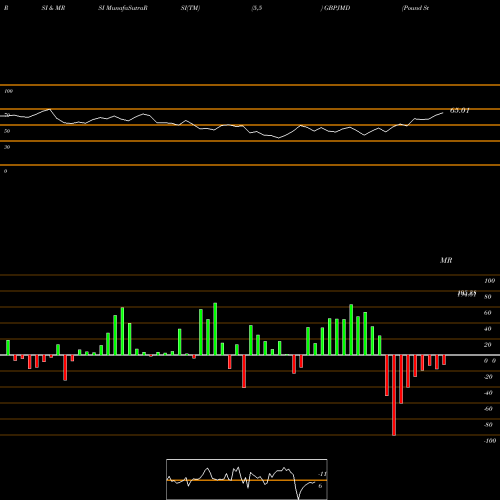Click the 100 label on MR axis

(x=489, y=281)
